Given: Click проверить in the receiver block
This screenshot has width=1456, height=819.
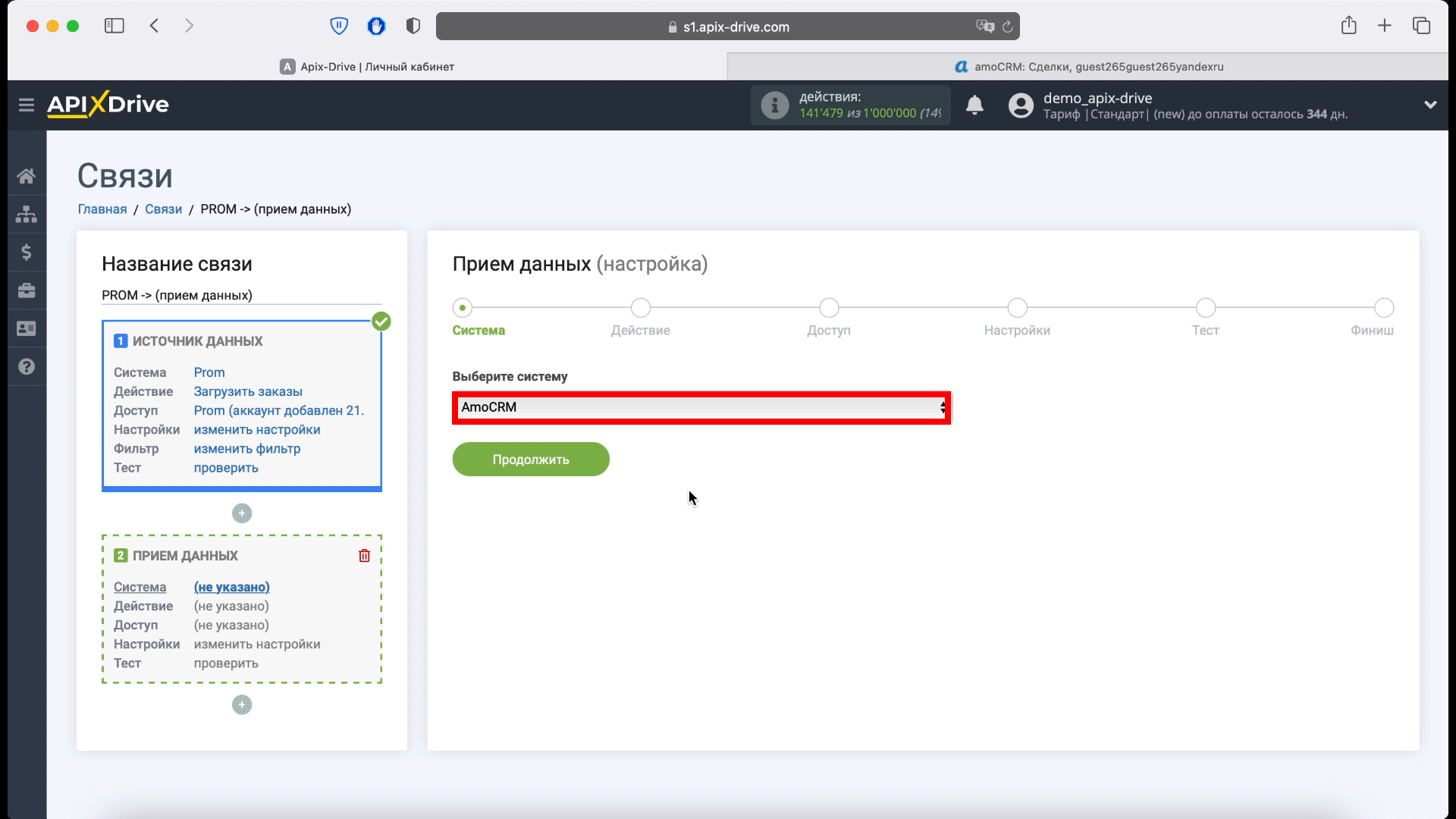Looking at the screenshot, I should 226,664.
